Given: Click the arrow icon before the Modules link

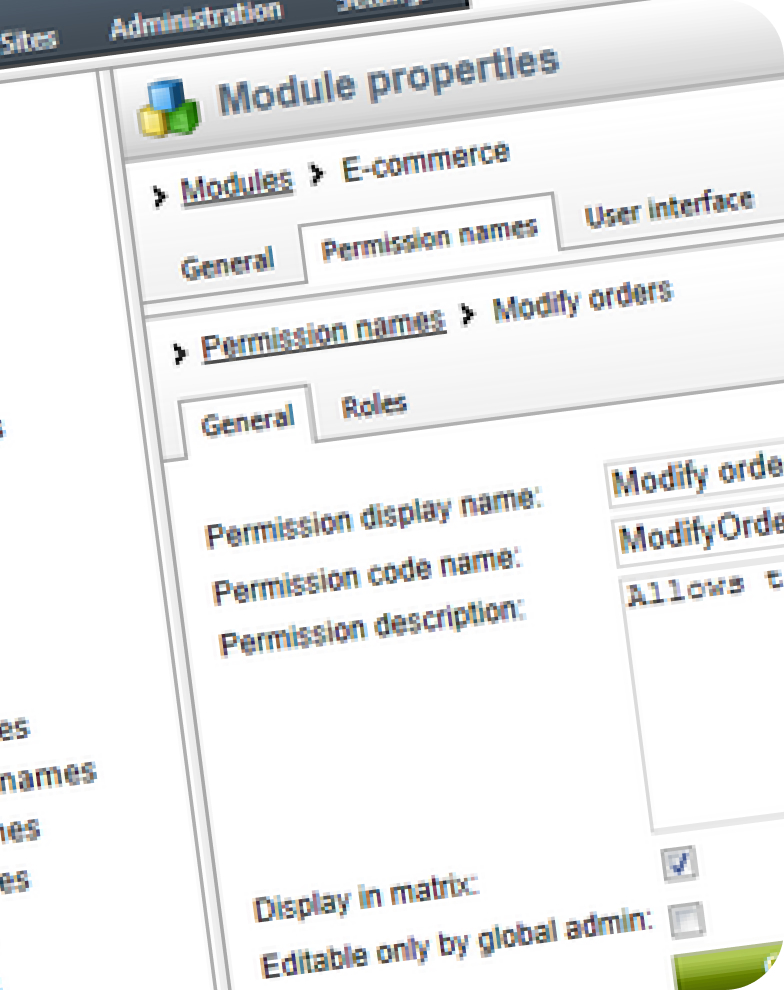Looking at the screenshot, I should [x=160, y=195].
